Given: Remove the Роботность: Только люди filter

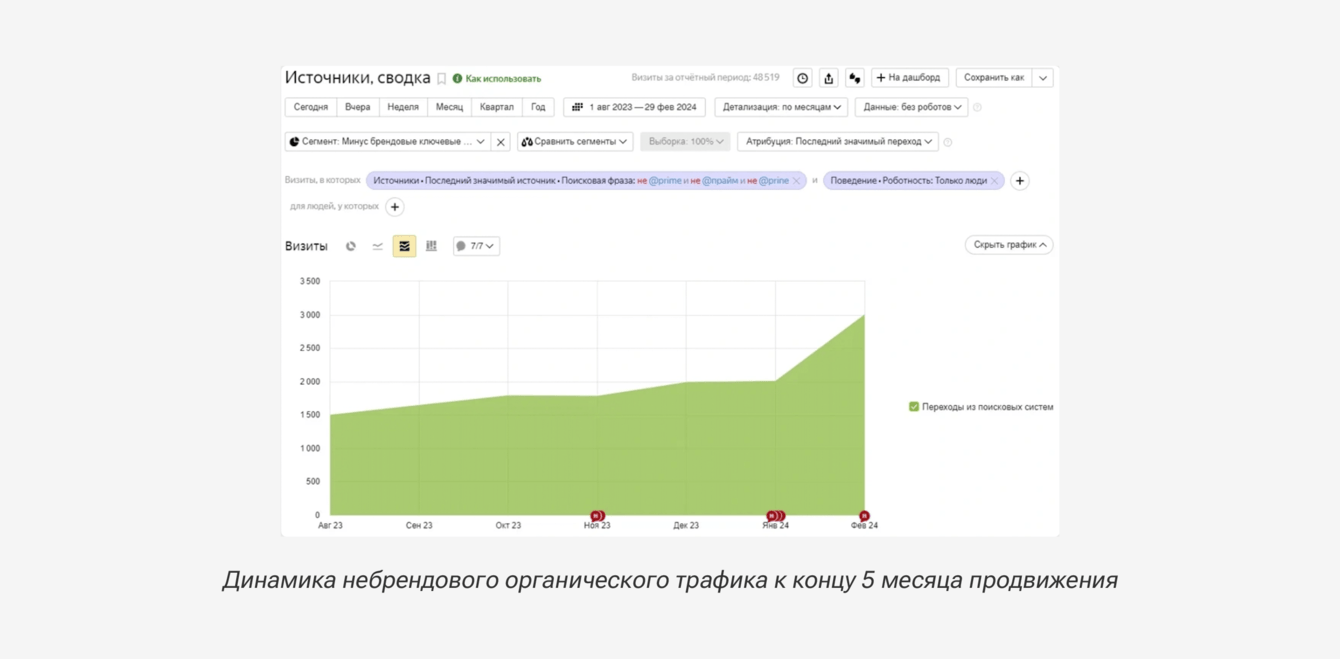Looking at the screenshot, I should pyautogui.click(x=994, y=181).
